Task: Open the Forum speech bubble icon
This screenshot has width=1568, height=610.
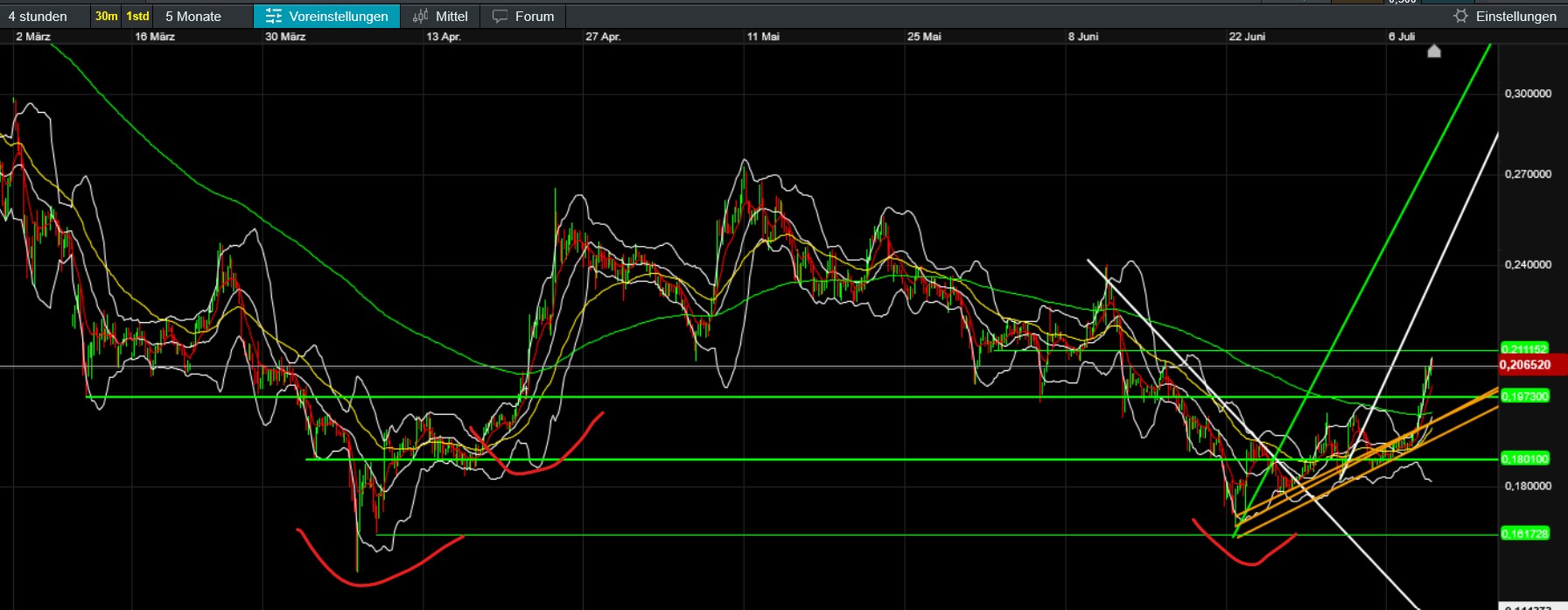Action: (500, 17)
